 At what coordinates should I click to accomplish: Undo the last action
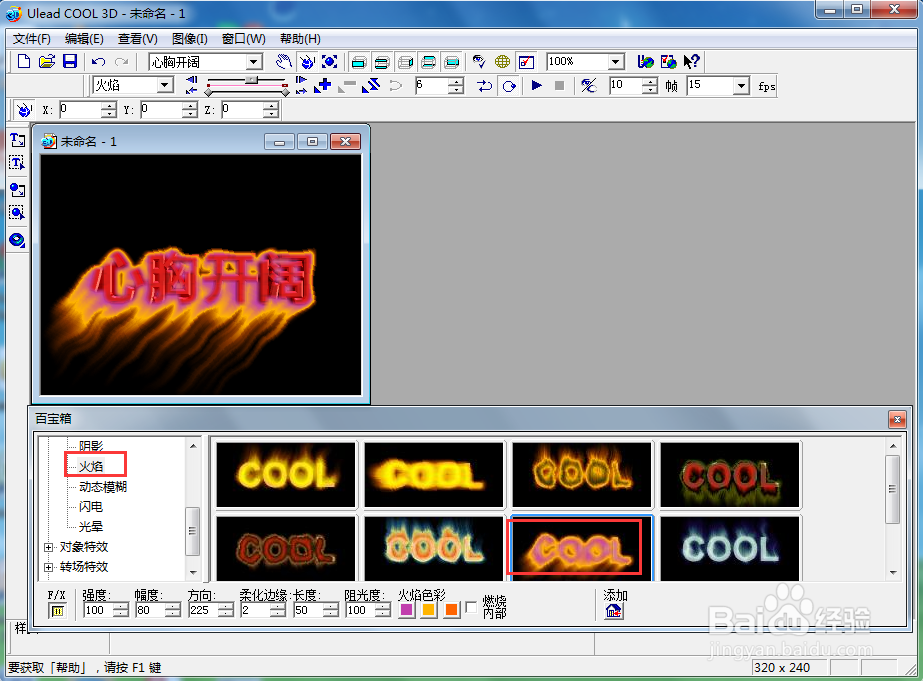tap(98, 61)
